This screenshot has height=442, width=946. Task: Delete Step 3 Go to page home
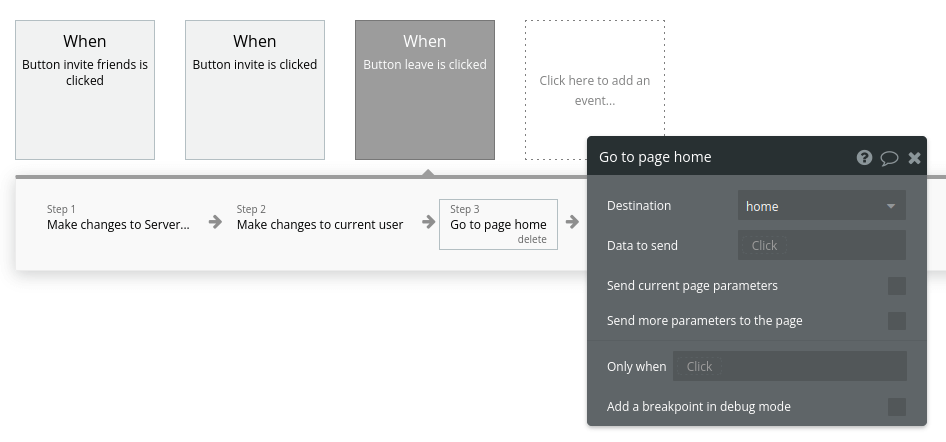click(532, 240)
